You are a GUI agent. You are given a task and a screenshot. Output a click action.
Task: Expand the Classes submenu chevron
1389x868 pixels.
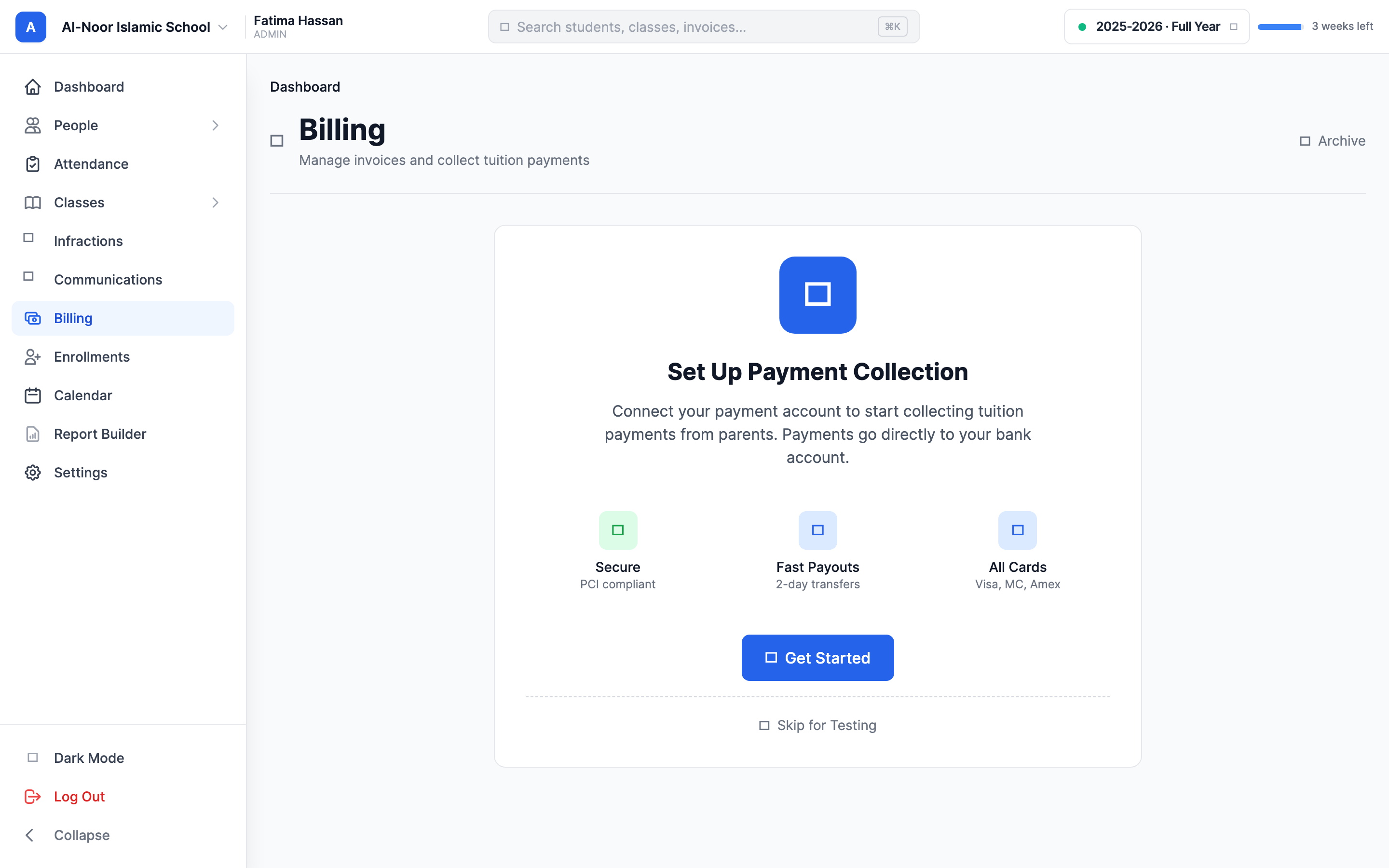click(x=215, y=203)
